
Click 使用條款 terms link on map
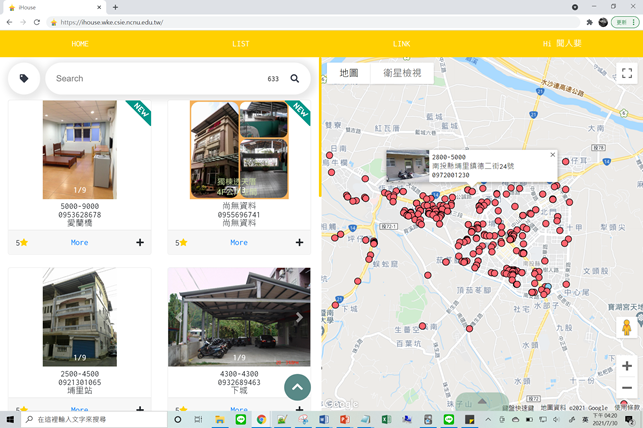[x=627, y=408]
